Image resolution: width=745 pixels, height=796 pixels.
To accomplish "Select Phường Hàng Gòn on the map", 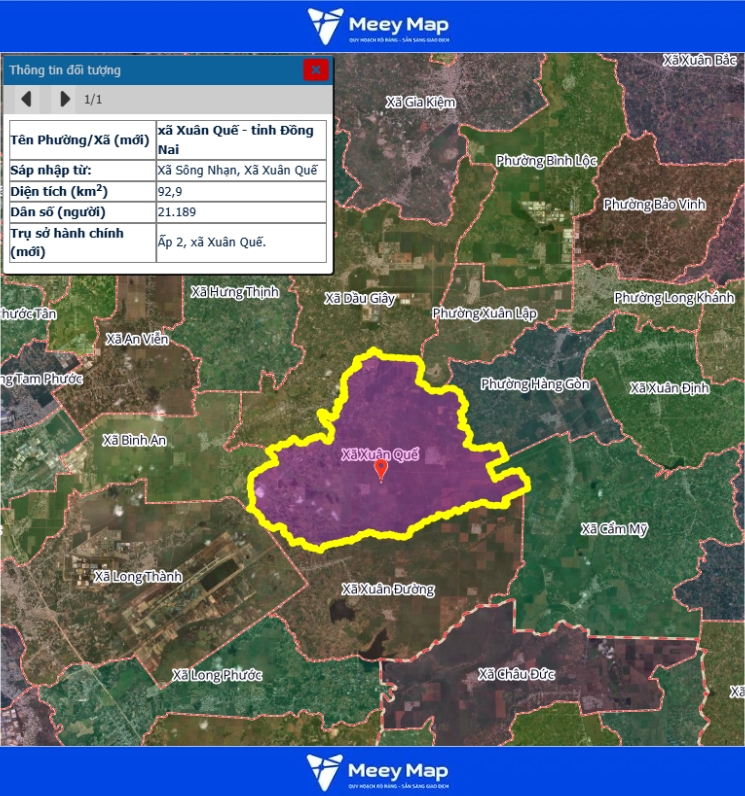I will pyautogui.click(x=535, y=384).
